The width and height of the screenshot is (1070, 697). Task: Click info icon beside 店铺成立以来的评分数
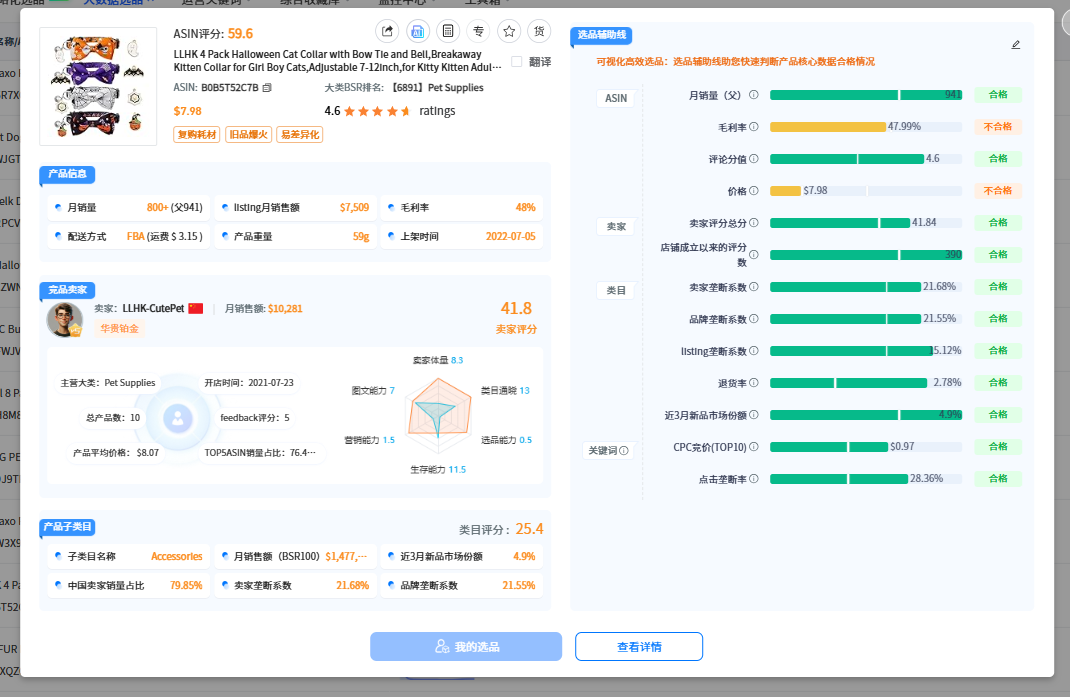[x=753, y=255]
